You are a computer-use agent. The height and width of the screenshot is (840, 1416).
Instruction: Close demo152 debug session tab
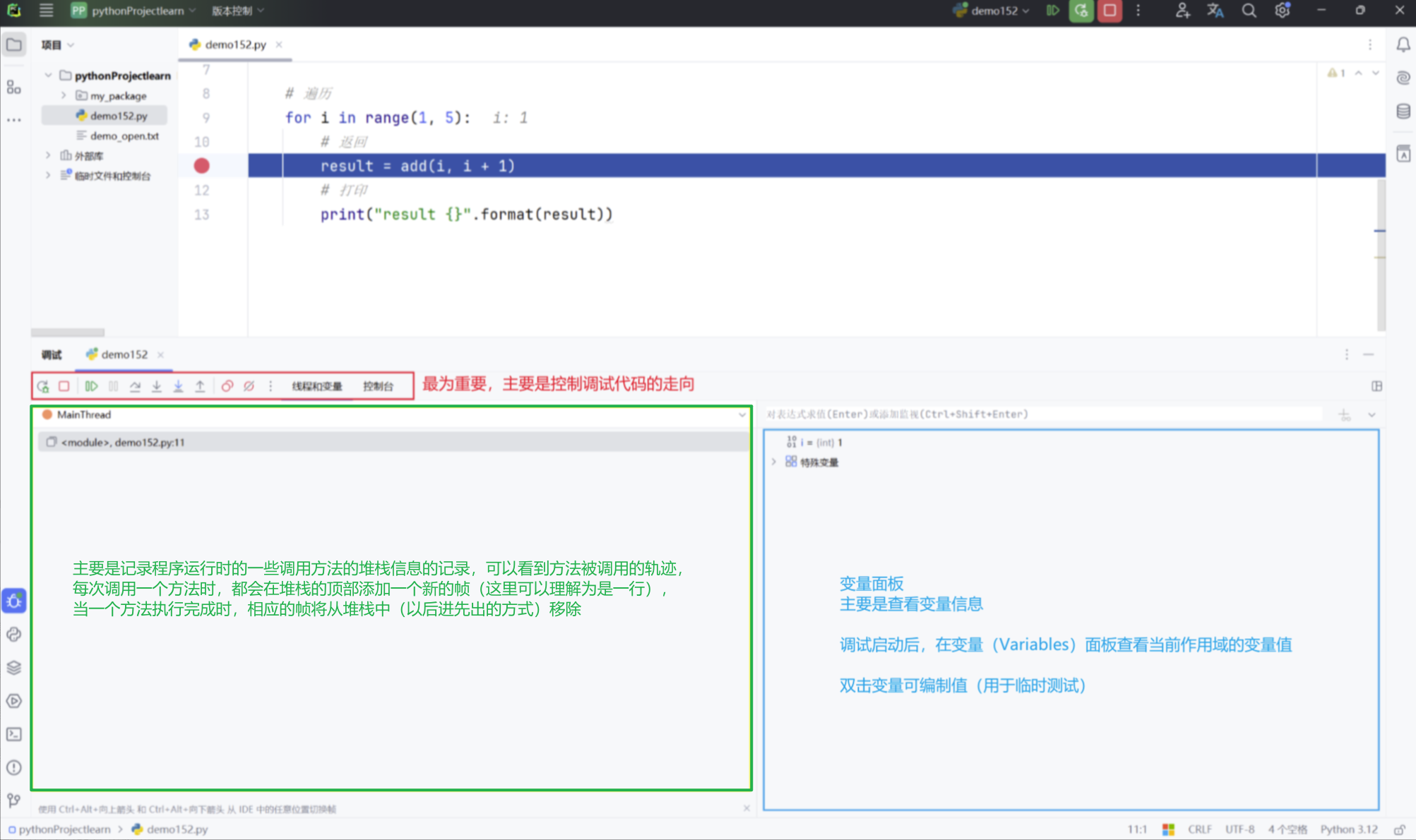click(x=160, y=355)
